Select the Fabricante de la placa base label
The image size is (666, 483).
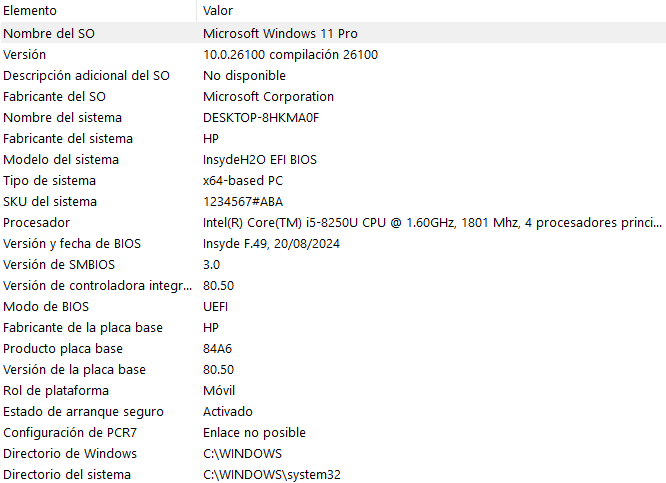[x=83, y=328]
